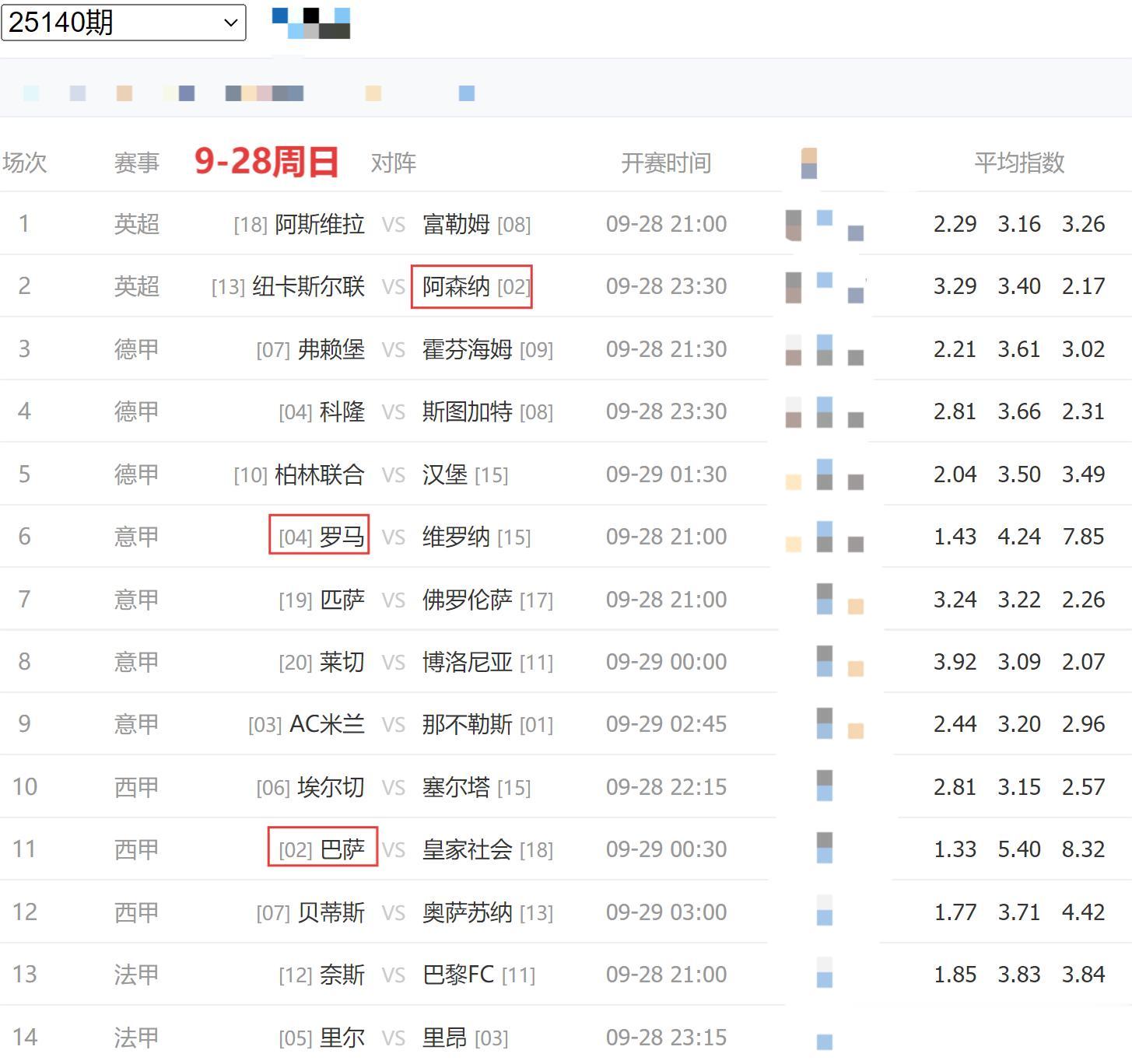Select the 那不勒斯 team name
Viewport: 1132px width, 1064px height.
coord(467,724)
